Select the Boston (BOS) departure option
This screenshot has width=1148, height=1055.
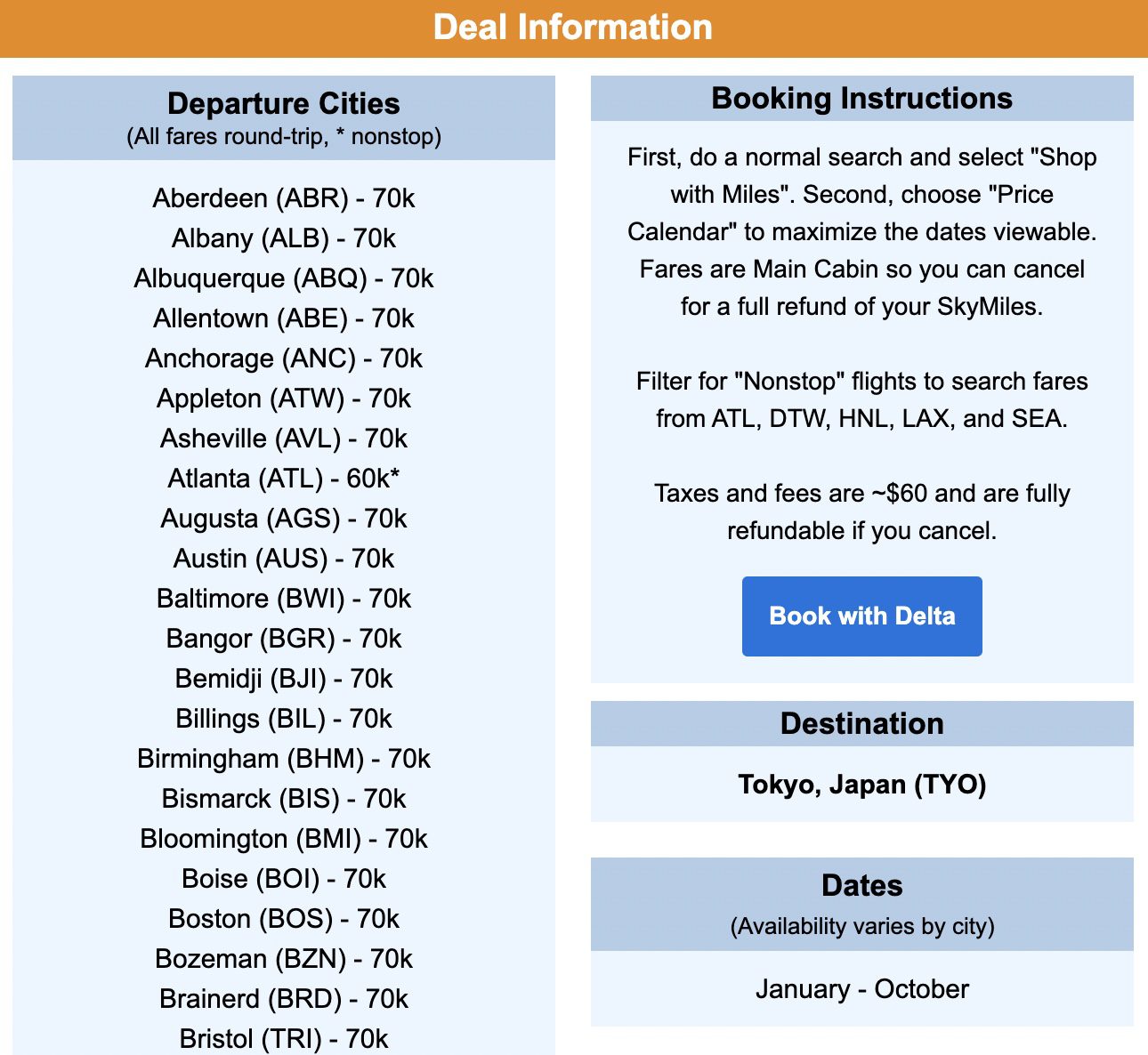[283, 919]
